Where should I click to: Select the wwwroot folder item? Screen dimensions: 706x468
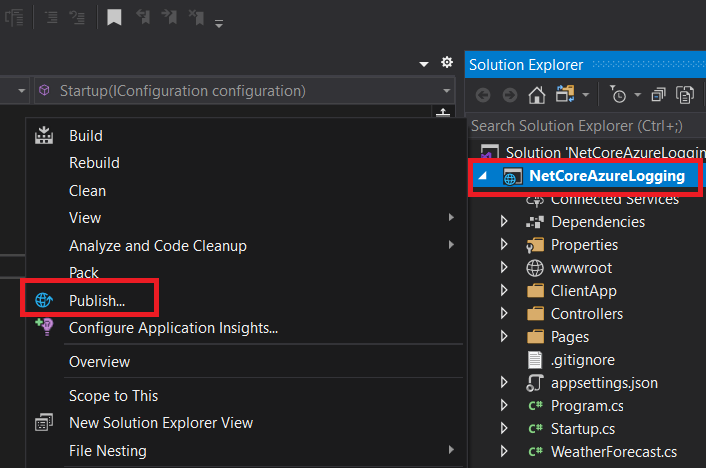[x=581, y=268]
